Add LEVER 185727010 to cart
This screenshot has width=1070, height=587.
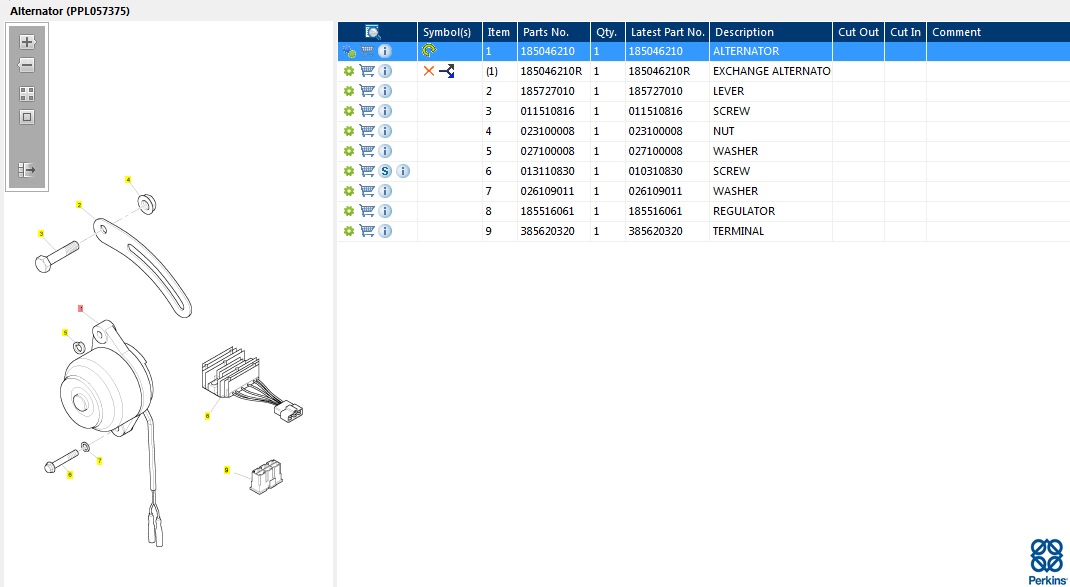click(x=367, y=91)
